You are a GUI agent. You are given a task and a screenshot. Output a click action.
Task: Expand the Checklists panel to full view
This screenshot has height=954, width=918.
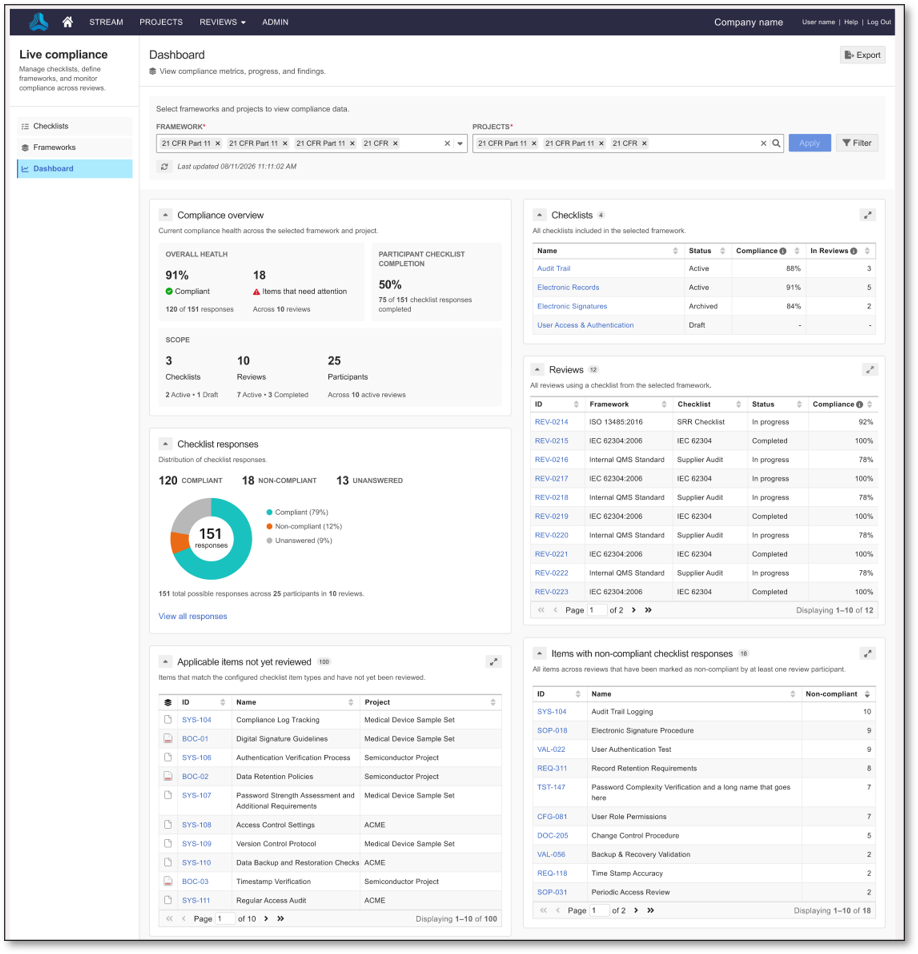tap(868, 215)
